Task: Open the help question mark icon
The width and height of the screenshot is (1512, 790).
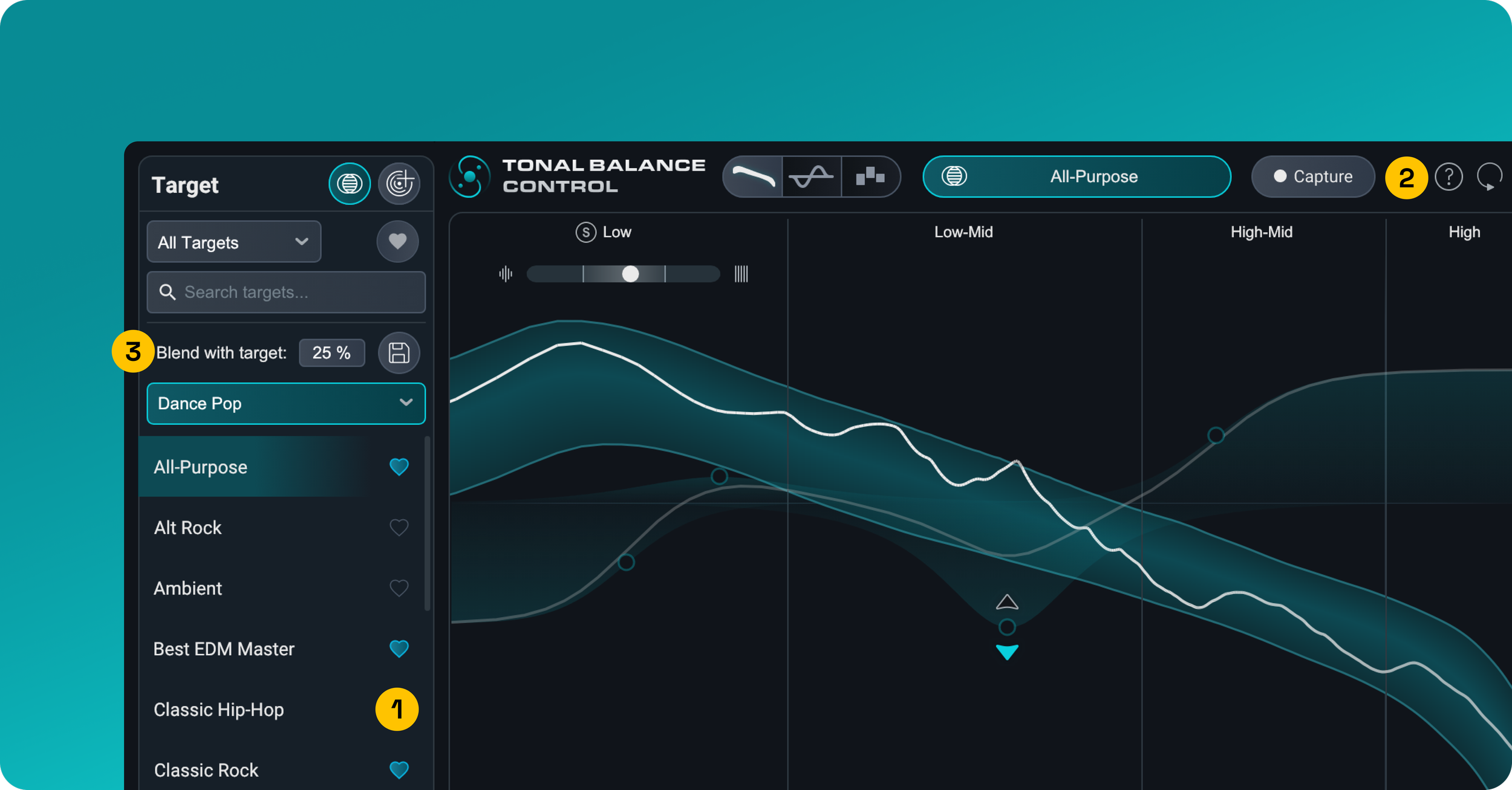Action: click(x=1448, y=177)
